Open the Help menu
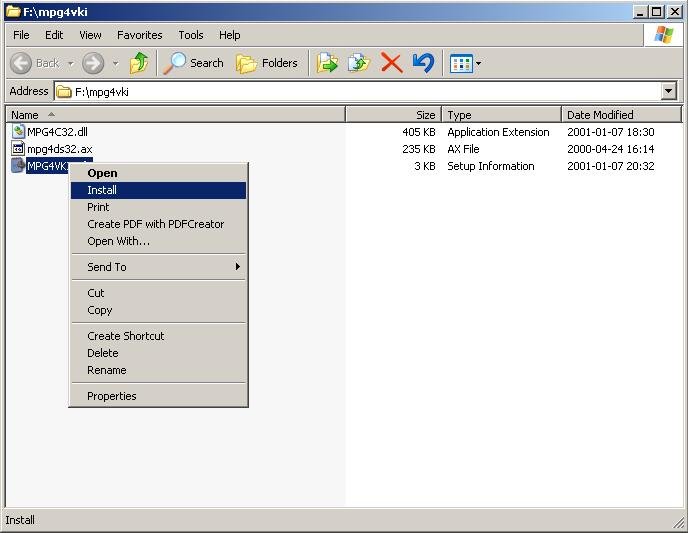Screen dimensions: 688x533 pyautogui.click(x=229, y=35)
